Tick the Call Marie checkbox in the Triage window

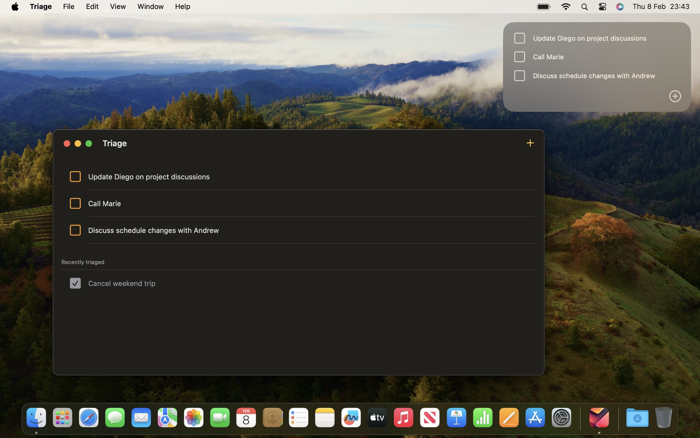75,203
